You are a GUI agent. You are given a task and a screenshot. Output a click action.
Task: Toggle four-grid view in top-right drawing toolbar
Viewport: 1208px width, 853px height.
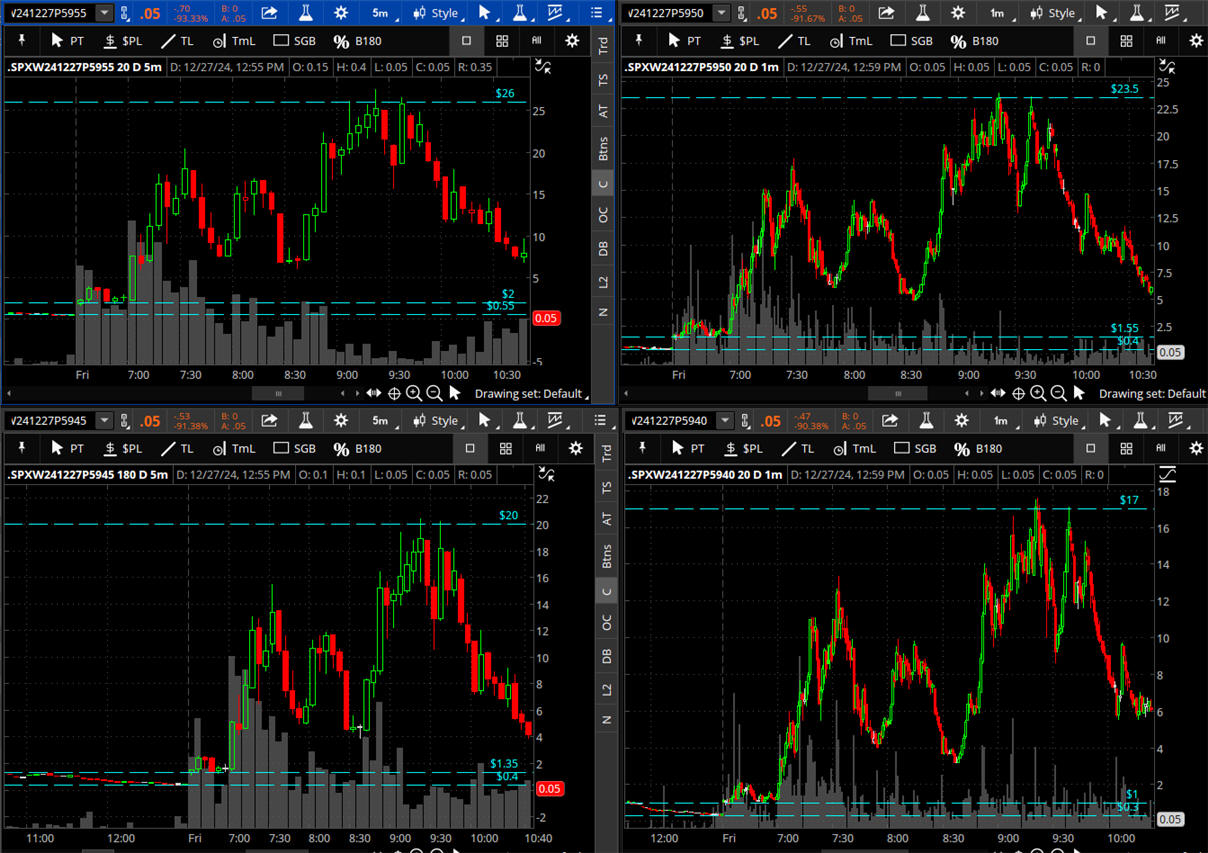pyautogui.click(x=1126, y=41)
